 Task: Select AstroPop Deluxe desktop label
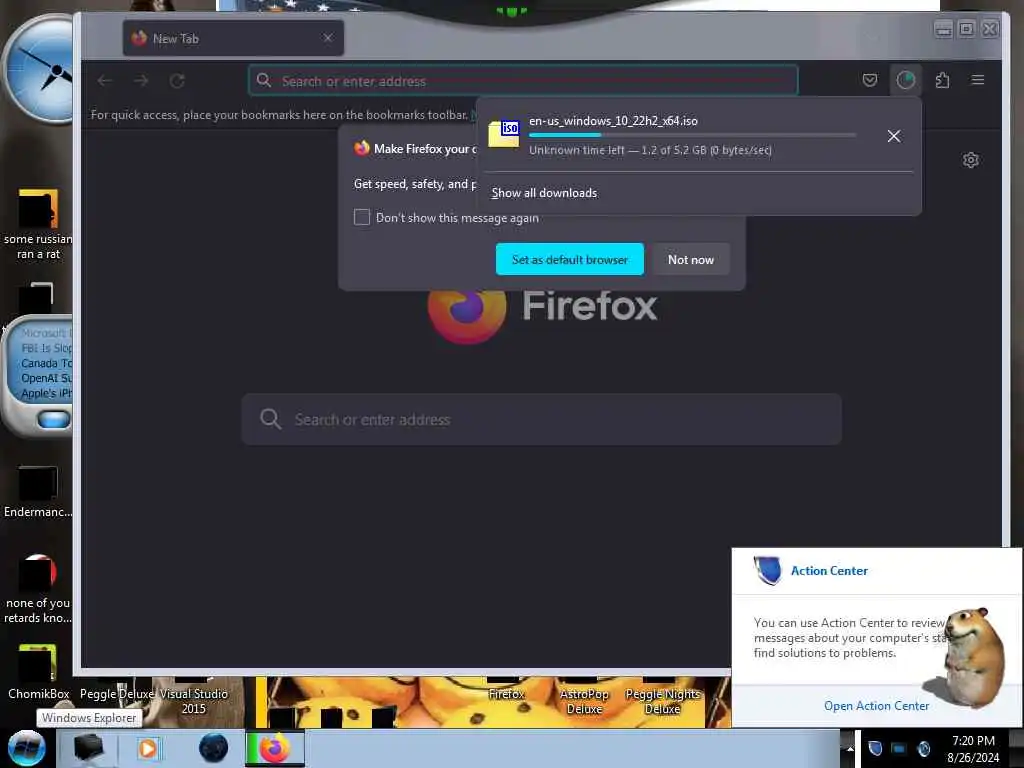[x=584, y=701]
